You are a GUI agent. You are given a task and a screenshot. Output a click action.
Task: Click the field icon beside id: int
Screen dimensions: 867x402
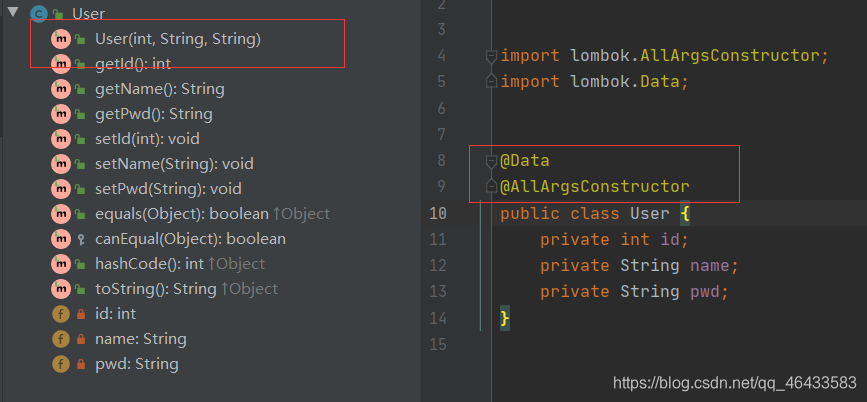pos(61,314)
